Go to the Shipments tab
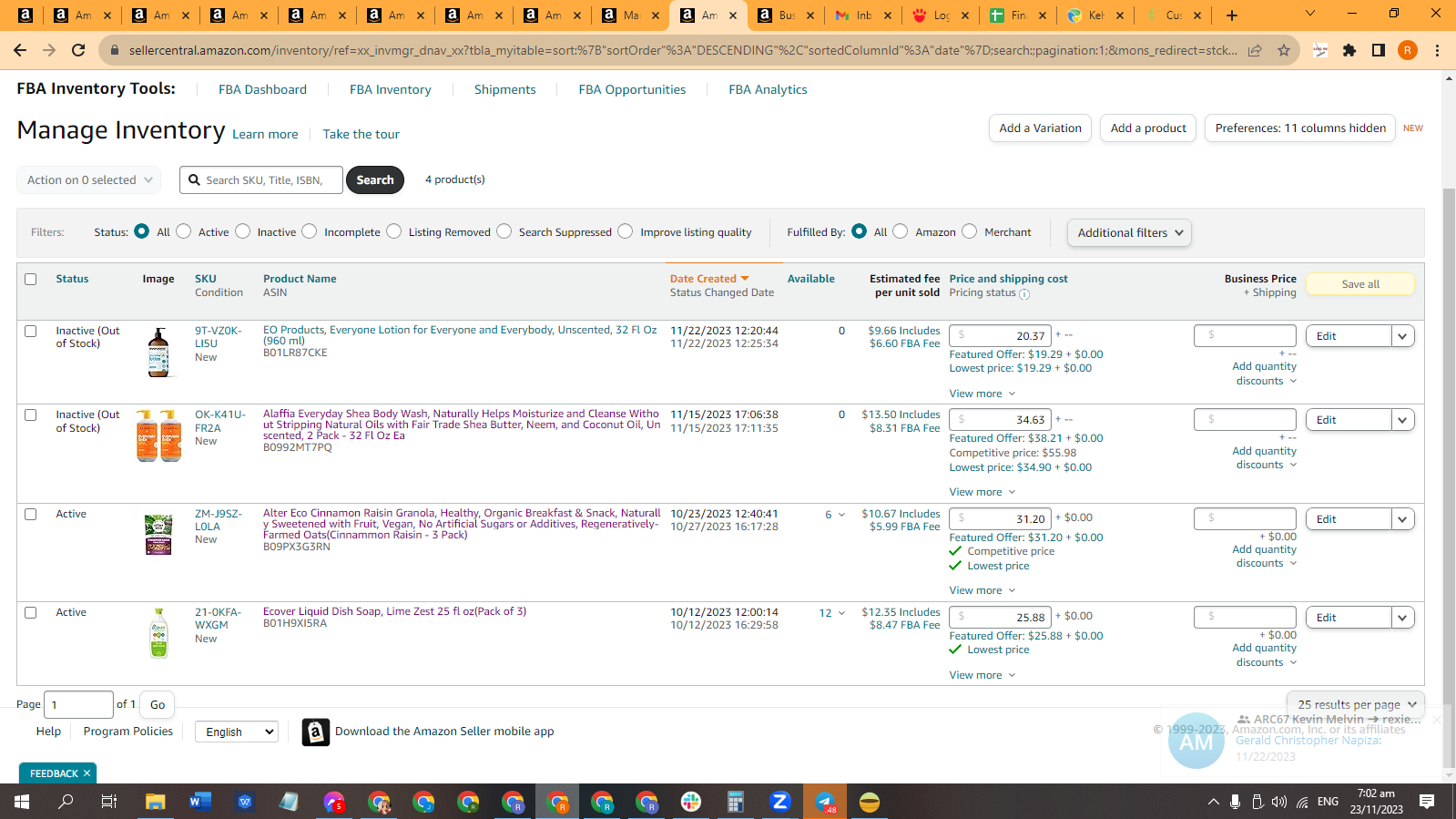1456x819 pixels. point(504,89)
